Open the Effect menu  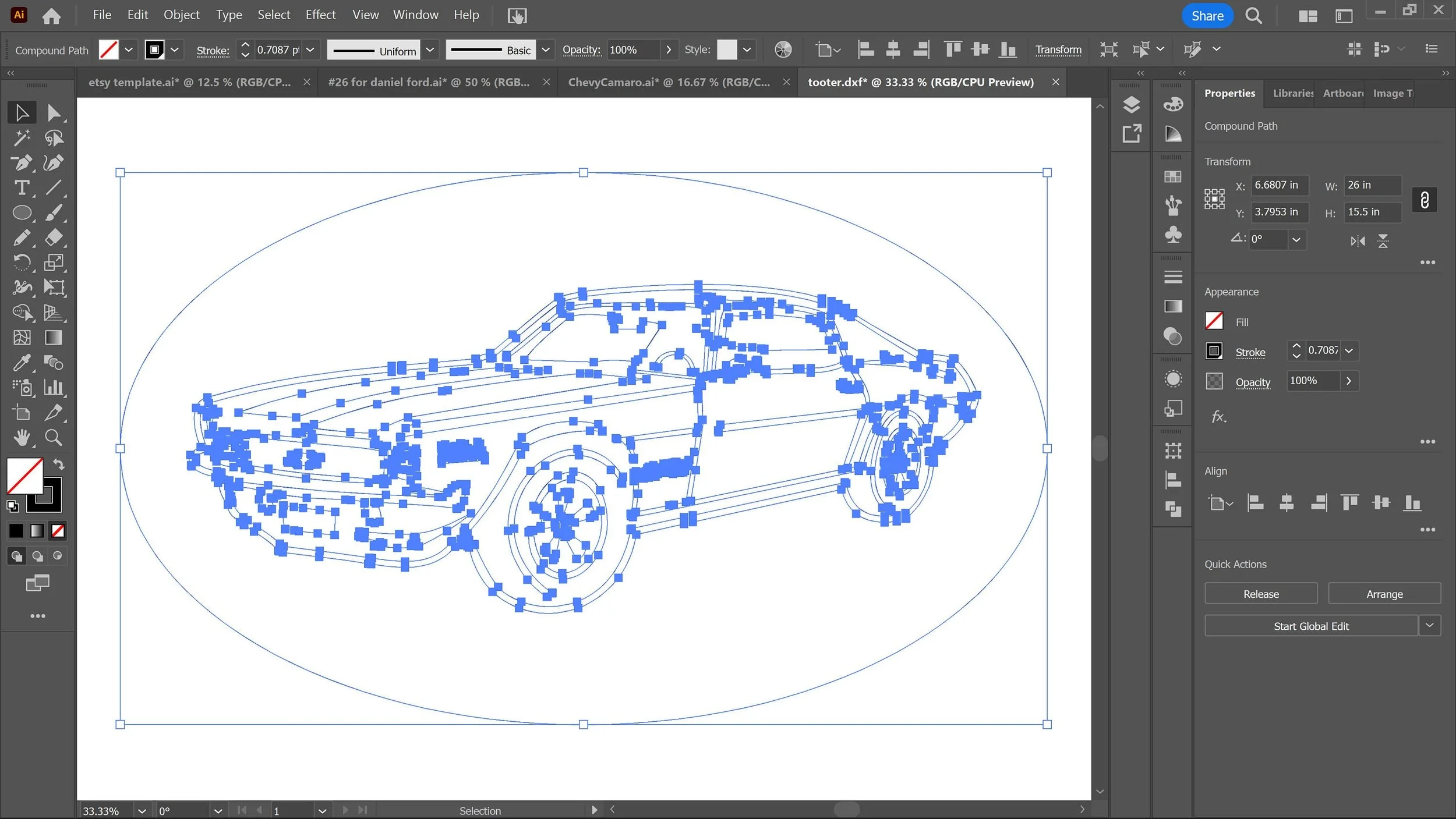320,15
